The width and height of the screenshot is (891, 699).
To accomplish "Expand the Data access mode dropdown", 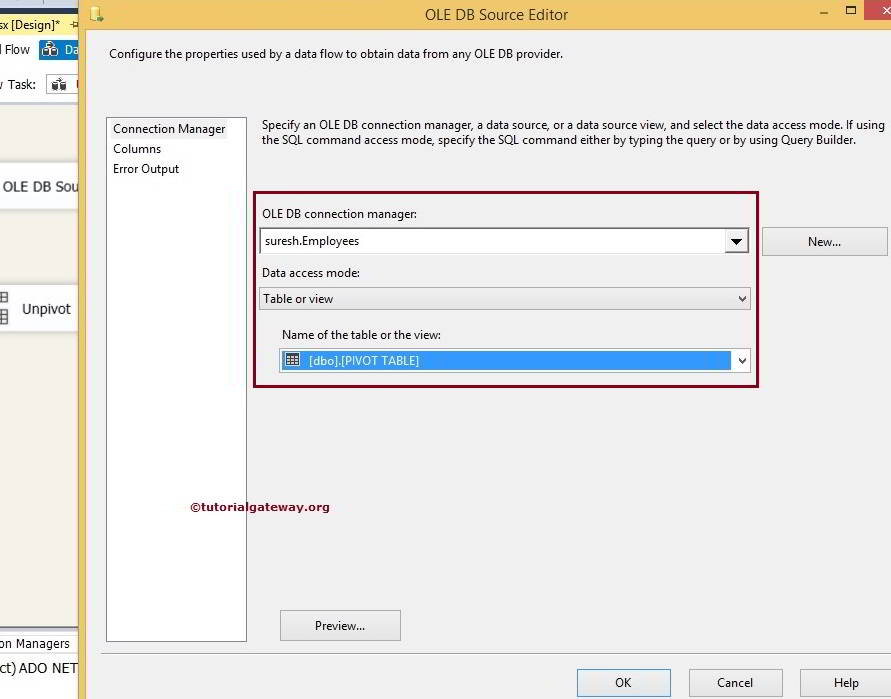I will pyautogui.click(x=740, y=298).
